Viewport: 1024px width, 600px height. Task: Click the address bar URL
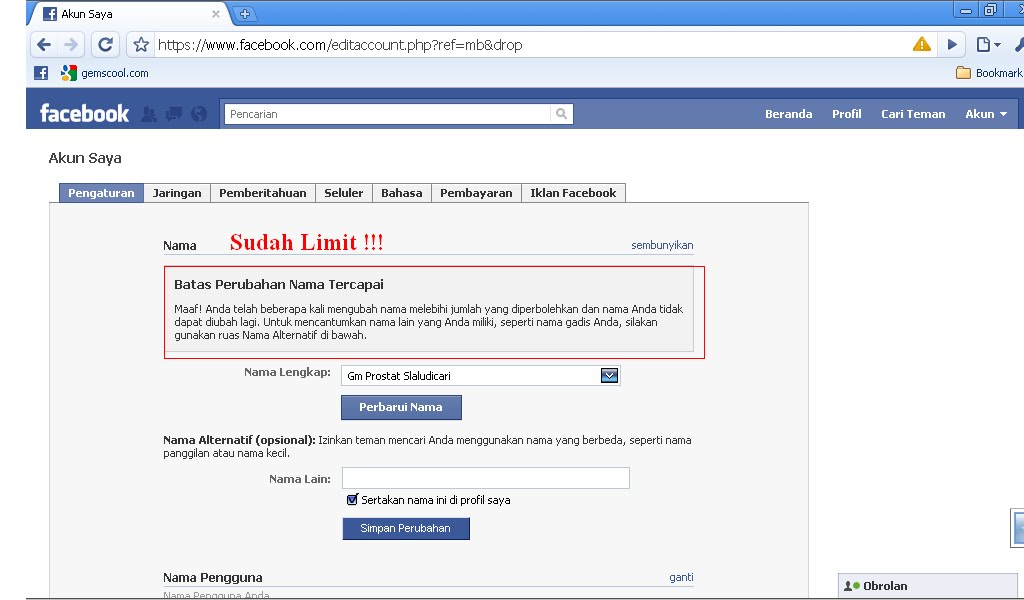tap(340, 44)
